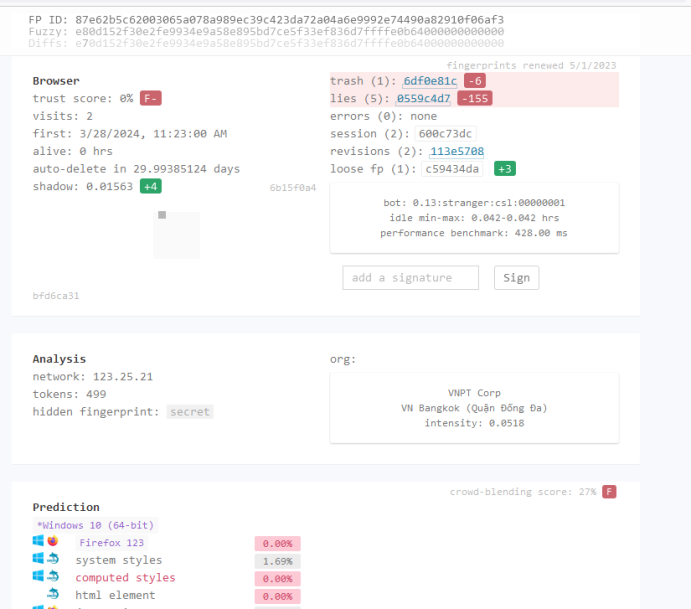
Task: Click the VNPT Corp org text
Action: (x=474, y=393)
